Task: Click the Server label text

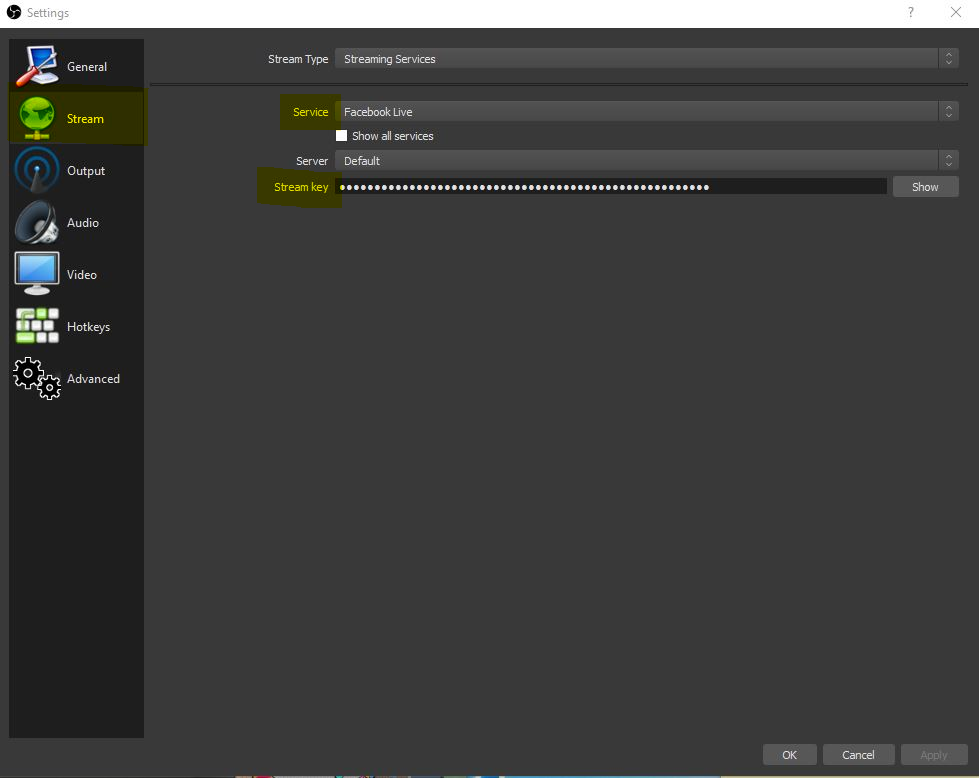Action: [x=312, y=161]
